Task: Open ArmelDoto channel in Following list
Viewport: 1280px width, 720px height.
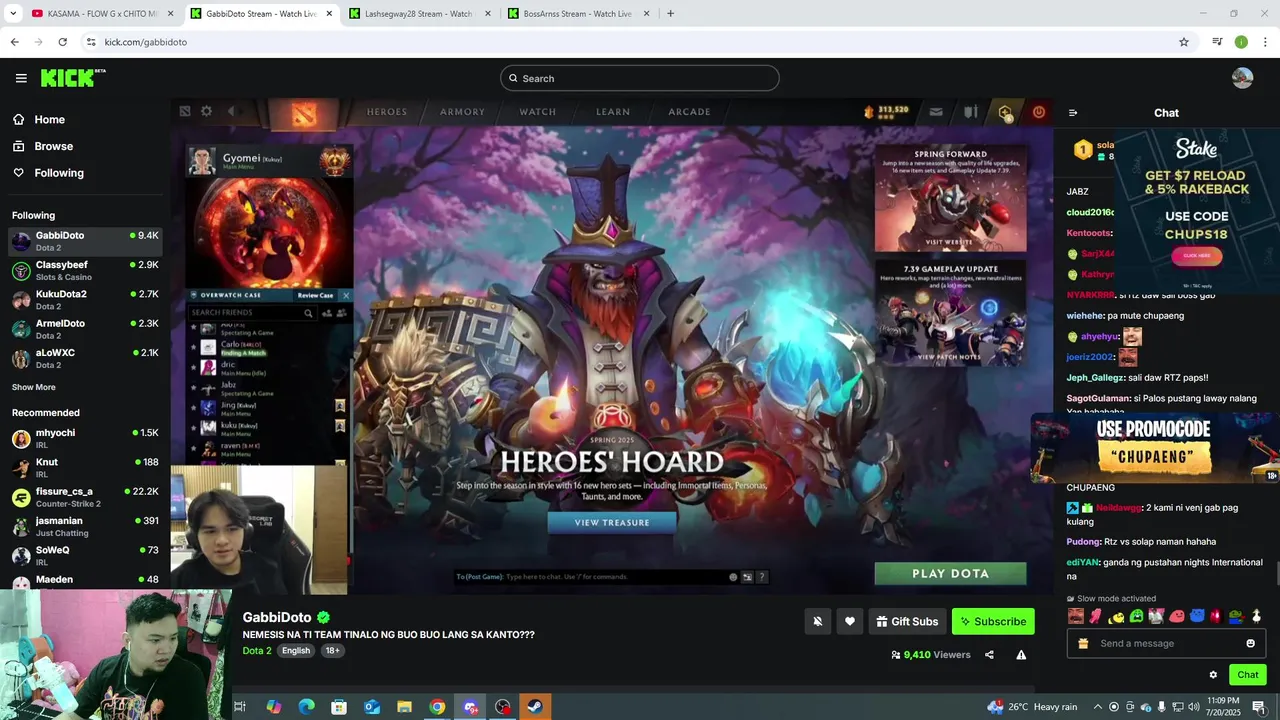Action: (x=85, y=329)
